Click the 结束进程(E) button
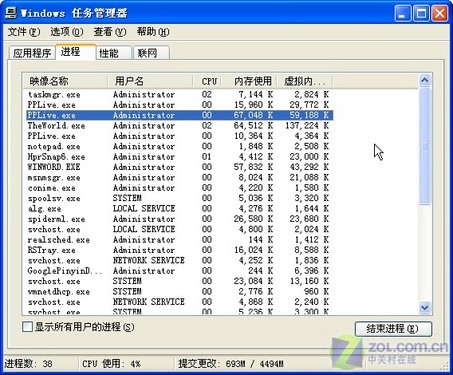453x375 pixels. (x=393, y=329)
